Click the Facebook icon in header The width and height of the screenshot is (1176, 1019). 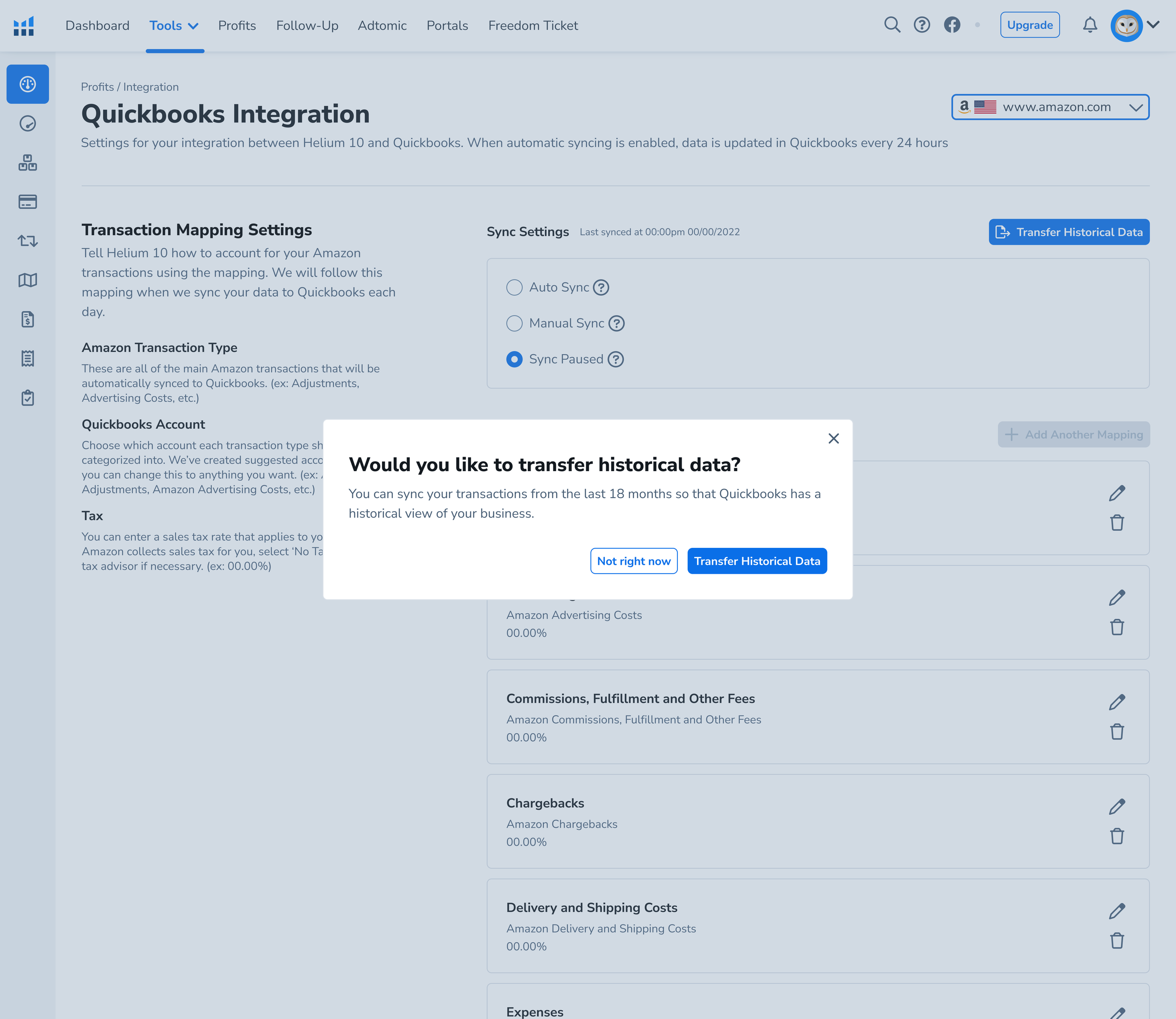click(x=952, y=25)
